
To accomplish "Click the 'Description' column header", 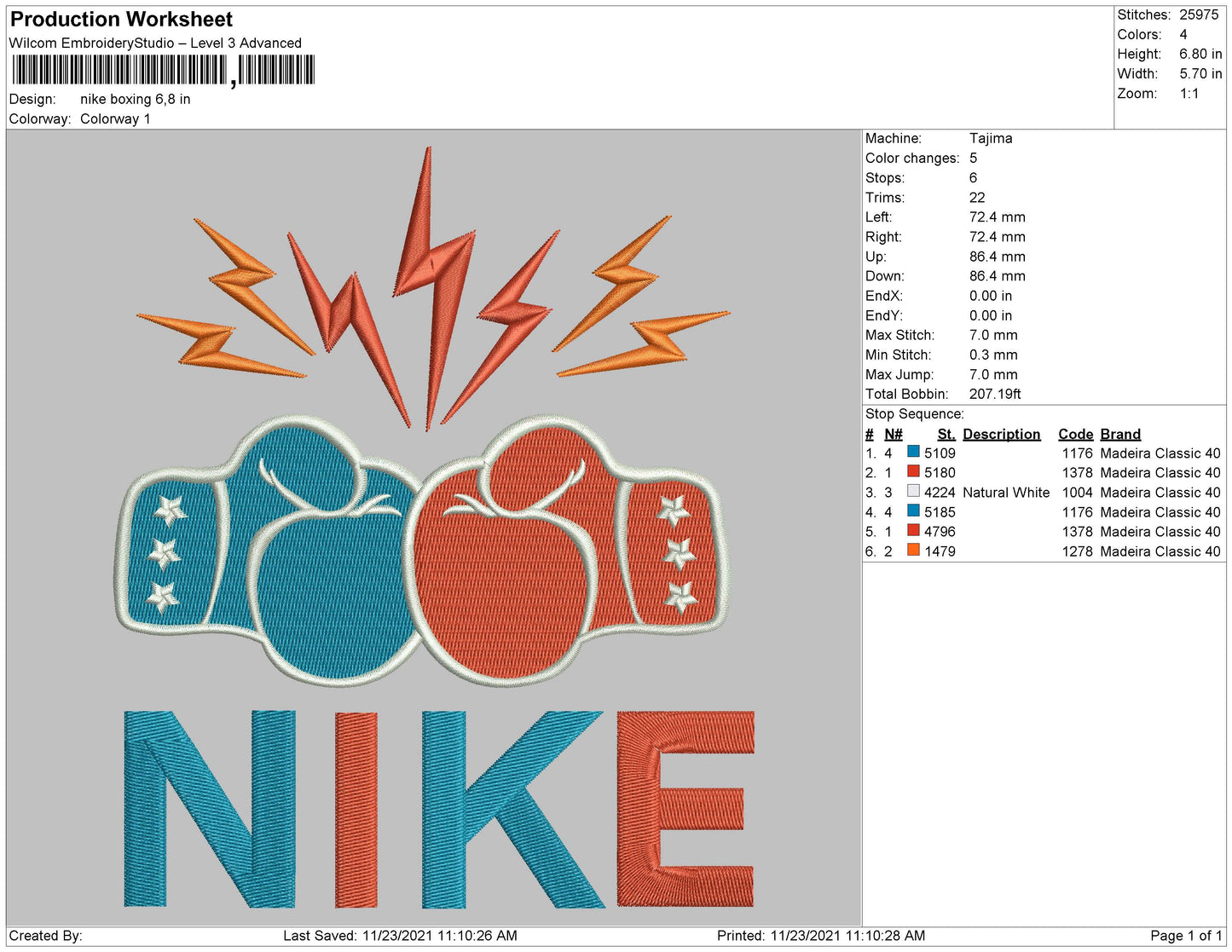I will (x=1002, y=435).
